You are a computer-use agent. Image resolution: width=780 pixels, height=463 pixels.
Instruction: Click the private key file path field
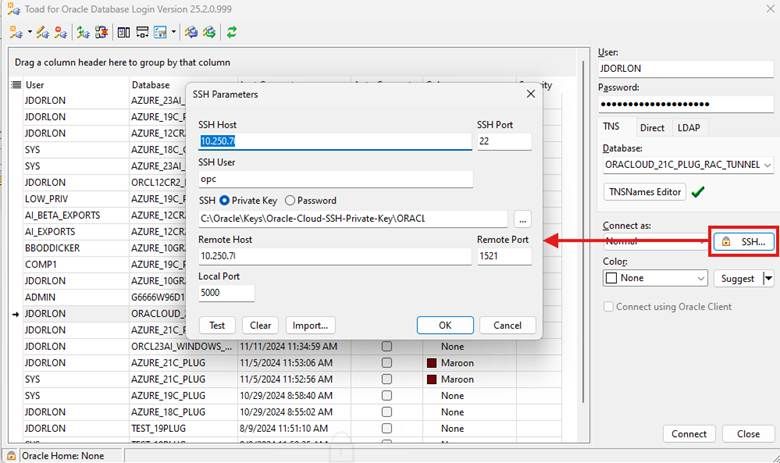(353, 218)
